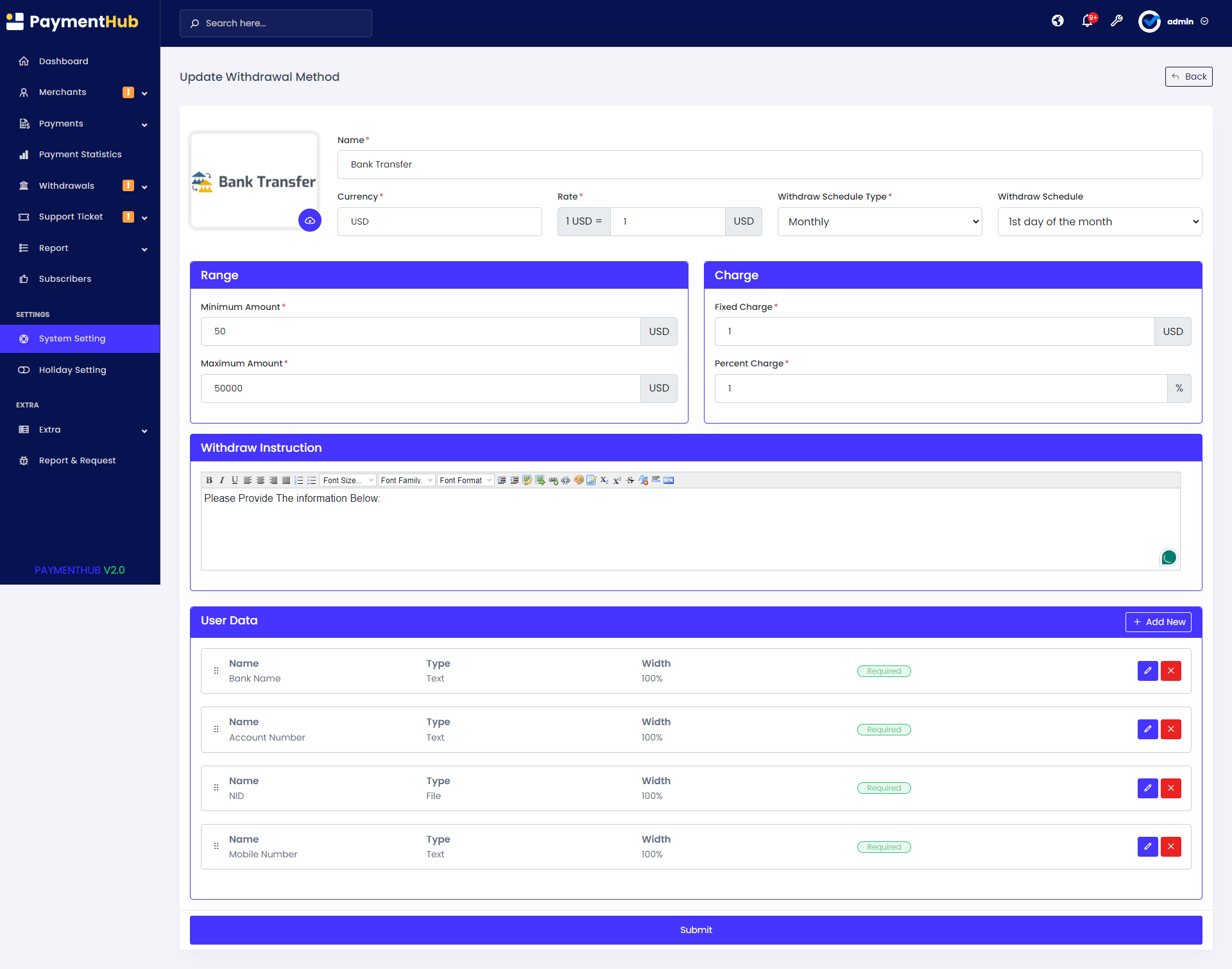Open Holiday Setting in the sidebar

pyautogui.click(x=73, y=370)
